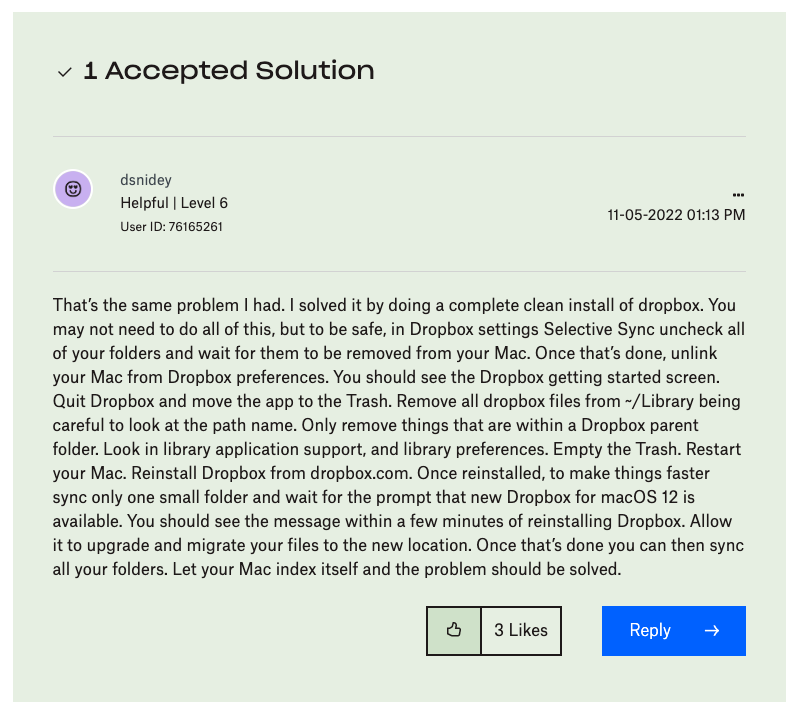The width and height of the screenshot is (799, 715).
Task: Click the arrow on the Reply button
Action: pyautogui.click(x=712, y=630)
